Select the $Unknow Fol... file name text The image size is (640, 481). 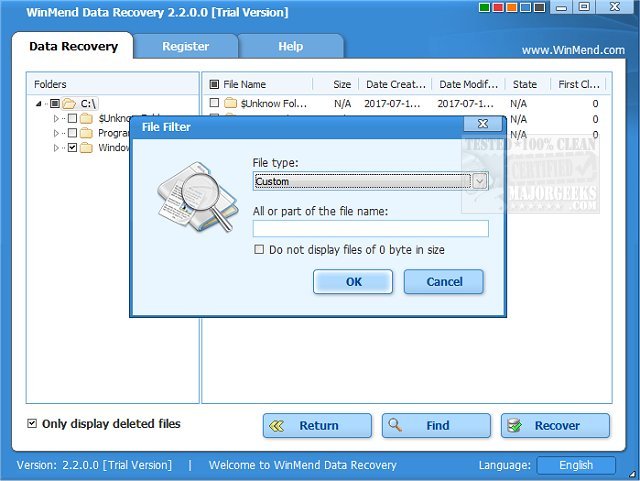coord(273,104)
